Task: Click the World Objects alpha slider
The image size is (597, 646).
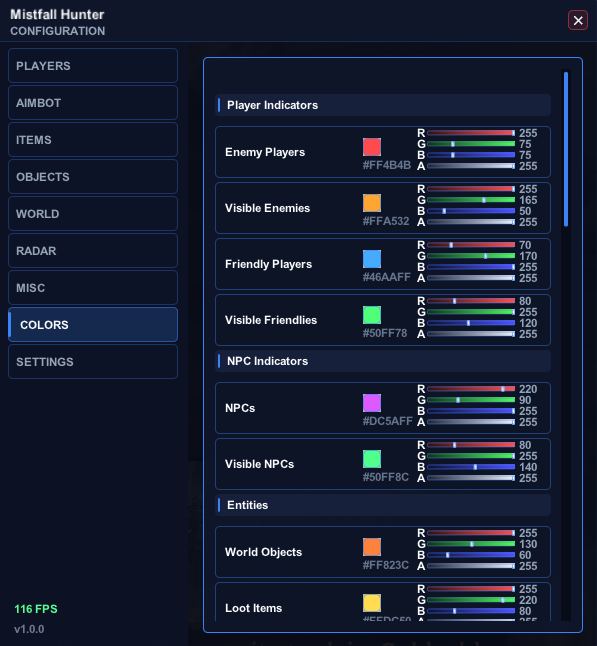Action: [471, 566]
